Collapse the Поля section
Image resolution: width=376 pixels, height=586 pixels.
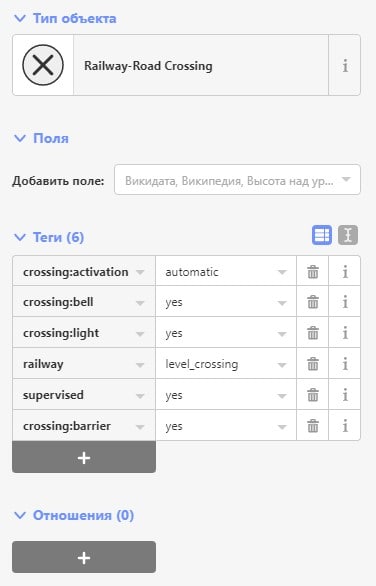click(x=41, y=138)
